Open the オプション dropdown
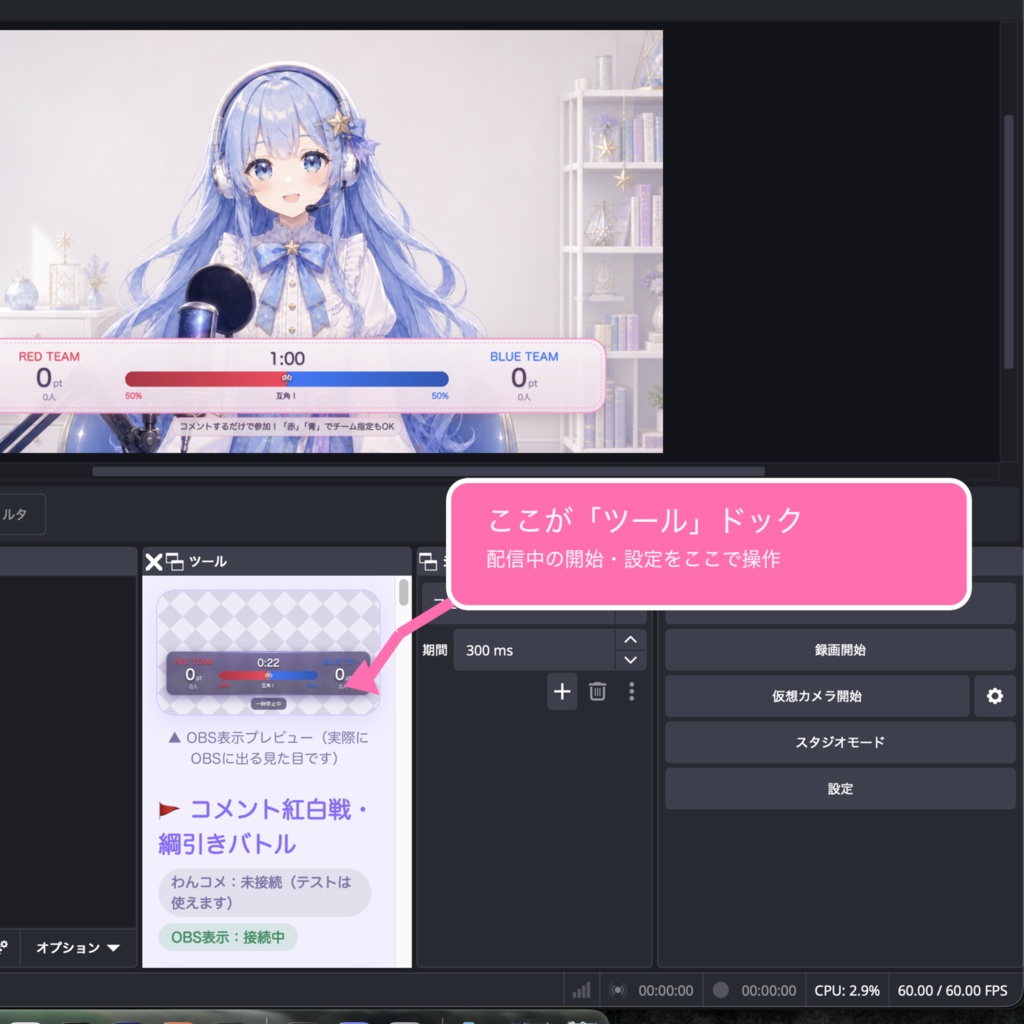The image size is (1024, 1024). click(x=78, y=947)
